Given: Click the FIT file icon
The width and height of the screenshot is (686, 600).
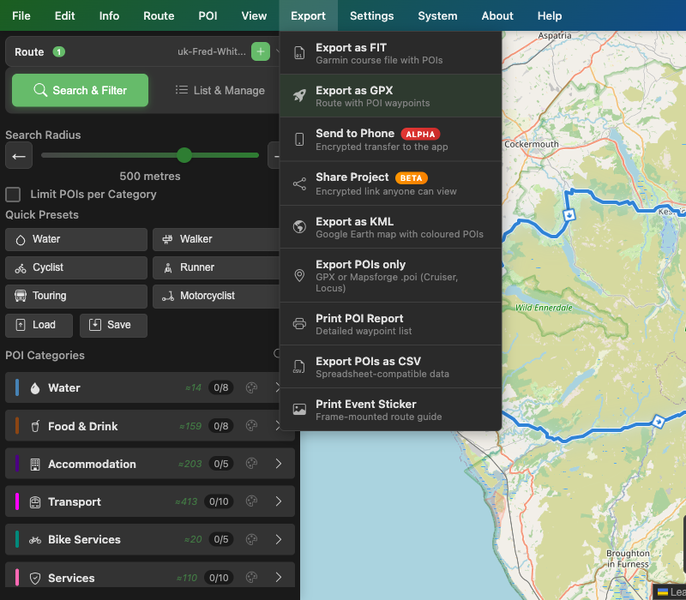Looking at the screenshot, I should [x=299, y=53].
